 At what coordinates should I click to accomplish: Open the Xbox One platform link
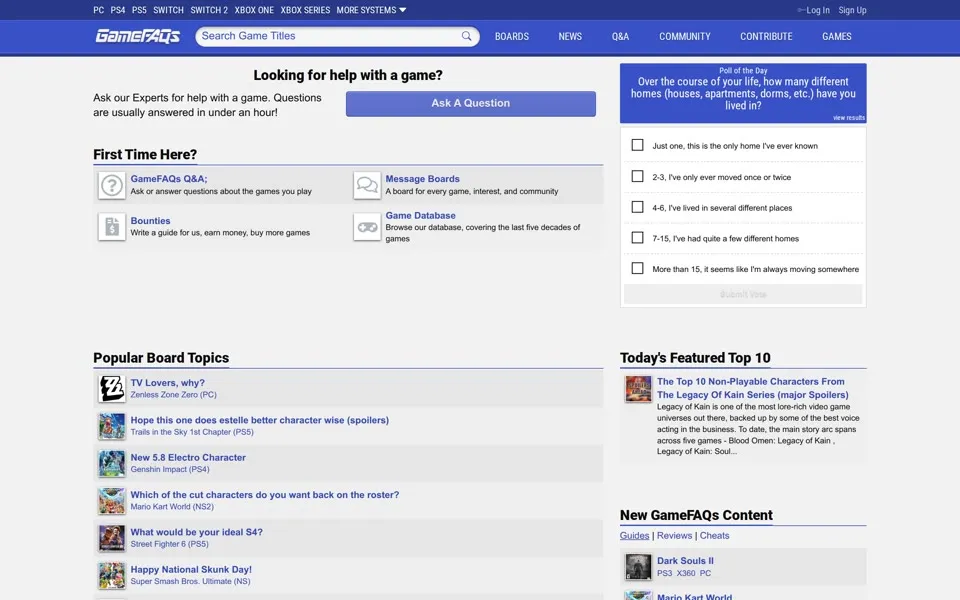click(254, 10)
